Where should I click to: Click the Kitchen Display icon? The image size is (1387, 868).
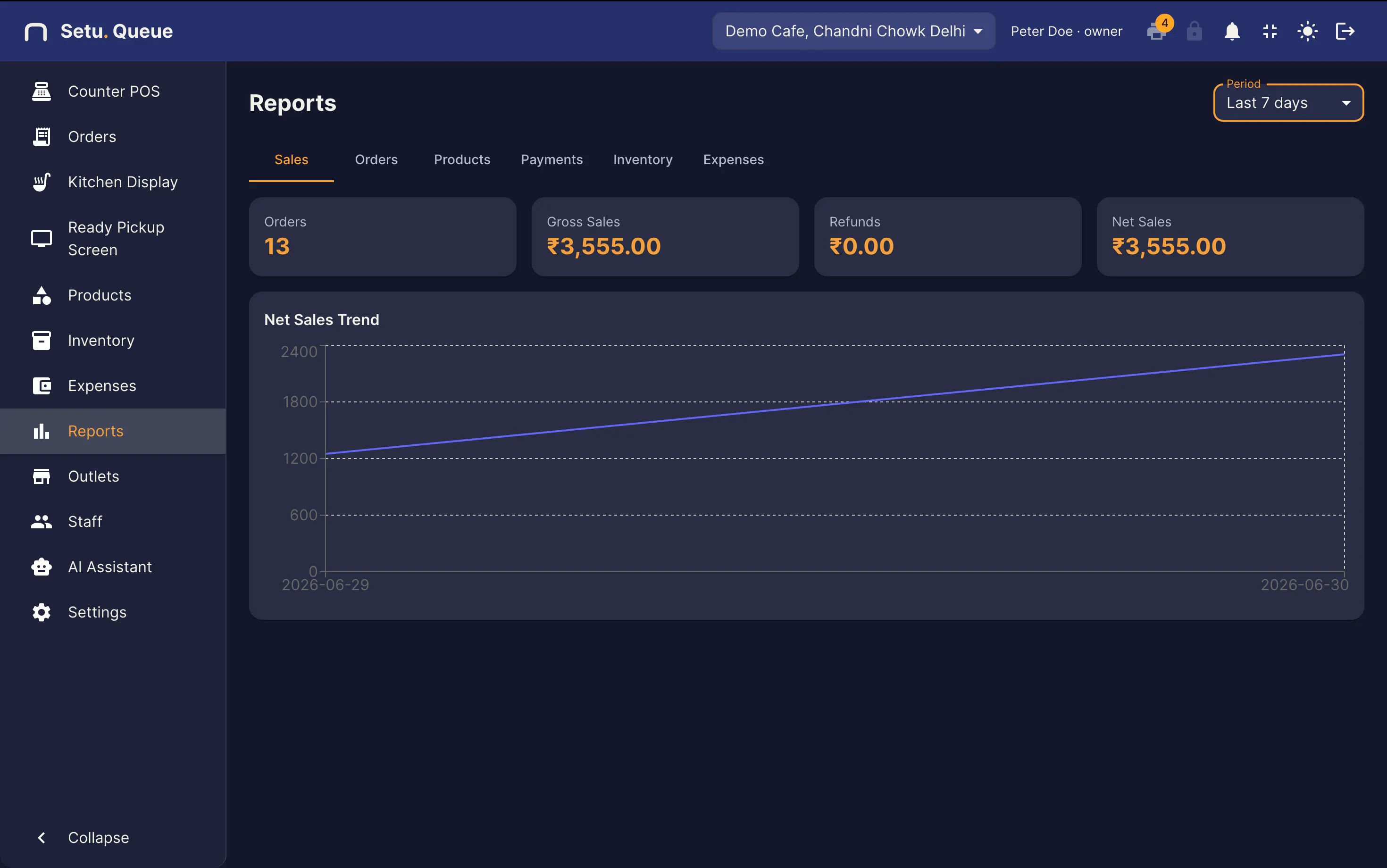coord(42,182)
